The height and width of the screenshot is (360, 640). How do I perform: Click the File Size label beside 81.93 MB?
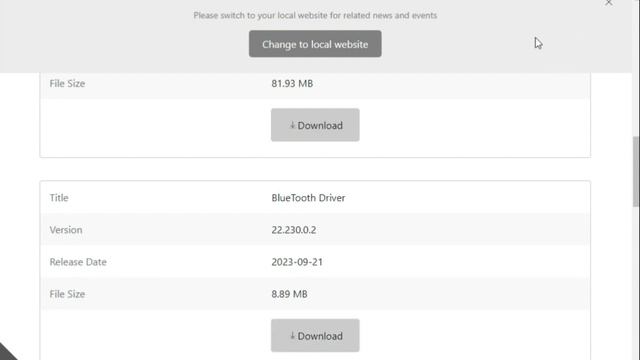67,83
